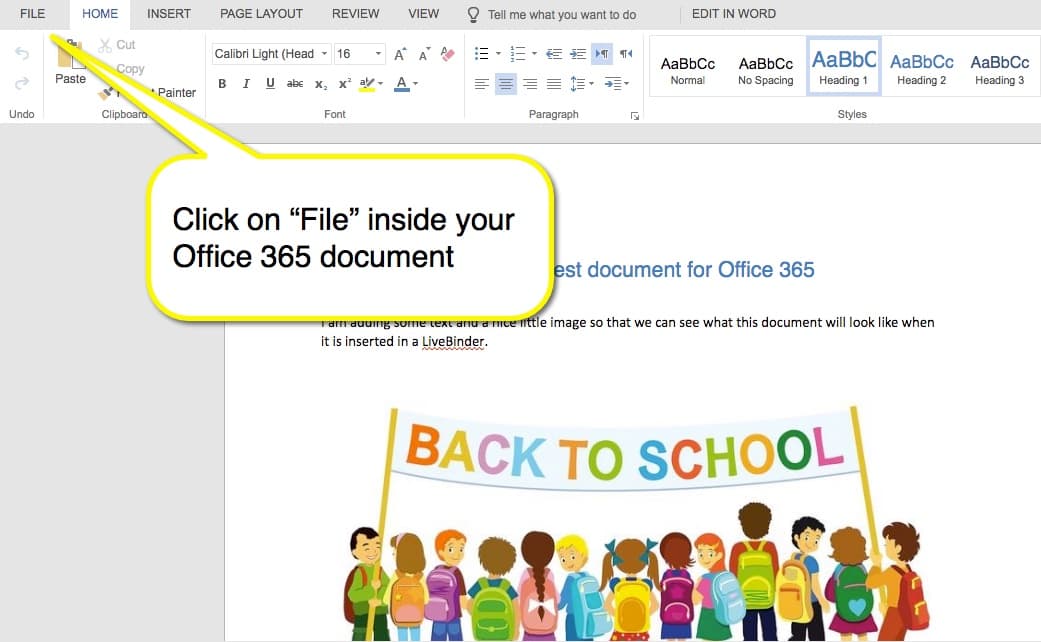
Task: Apply the Heading 2 style
Action: point(921,70)
